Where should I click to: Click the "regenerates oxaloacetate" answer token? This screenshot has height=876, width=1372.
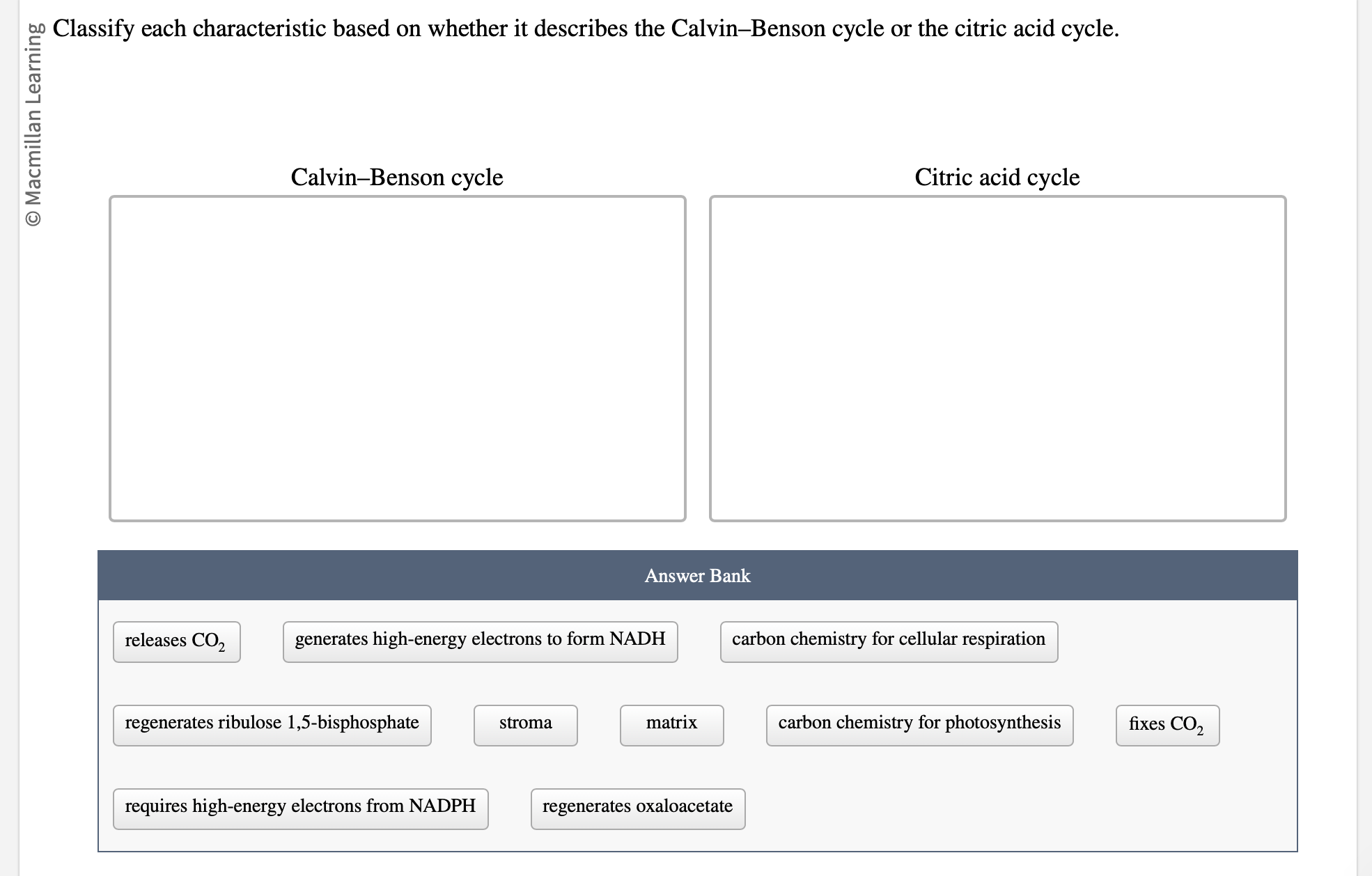click(638, 807)
